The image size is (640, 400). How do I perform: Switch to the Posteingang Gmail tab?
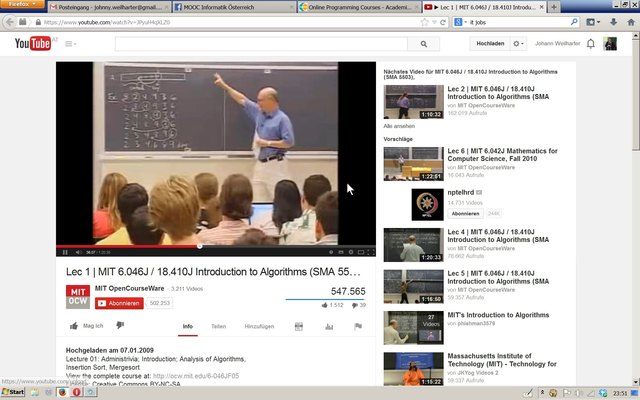tap(109, 7)
